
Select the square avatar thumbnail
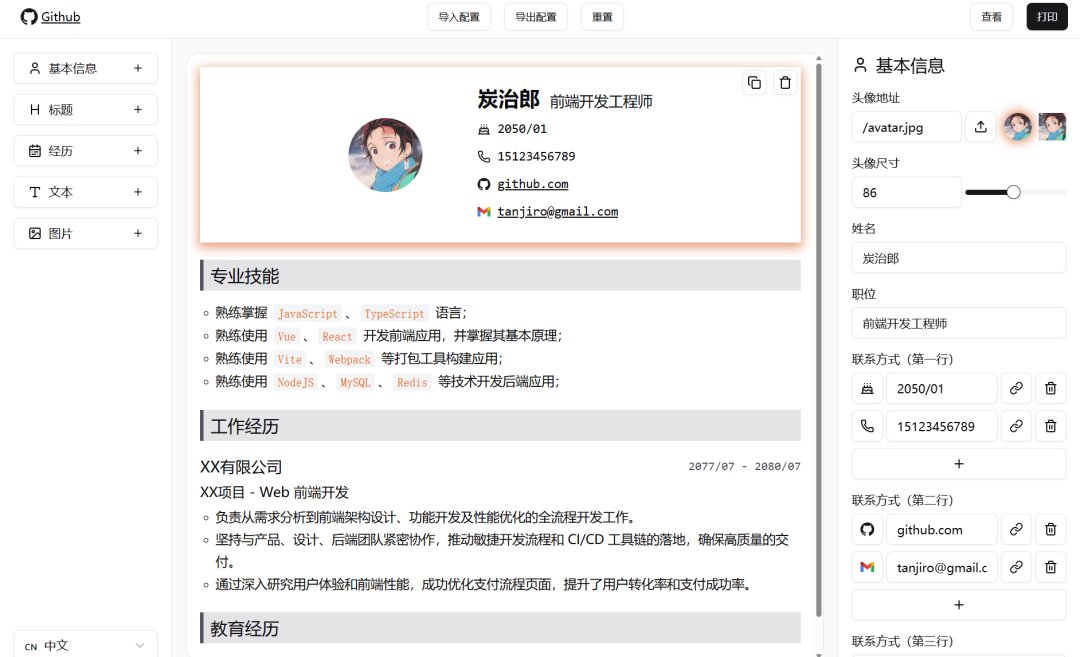[1053, 127]
